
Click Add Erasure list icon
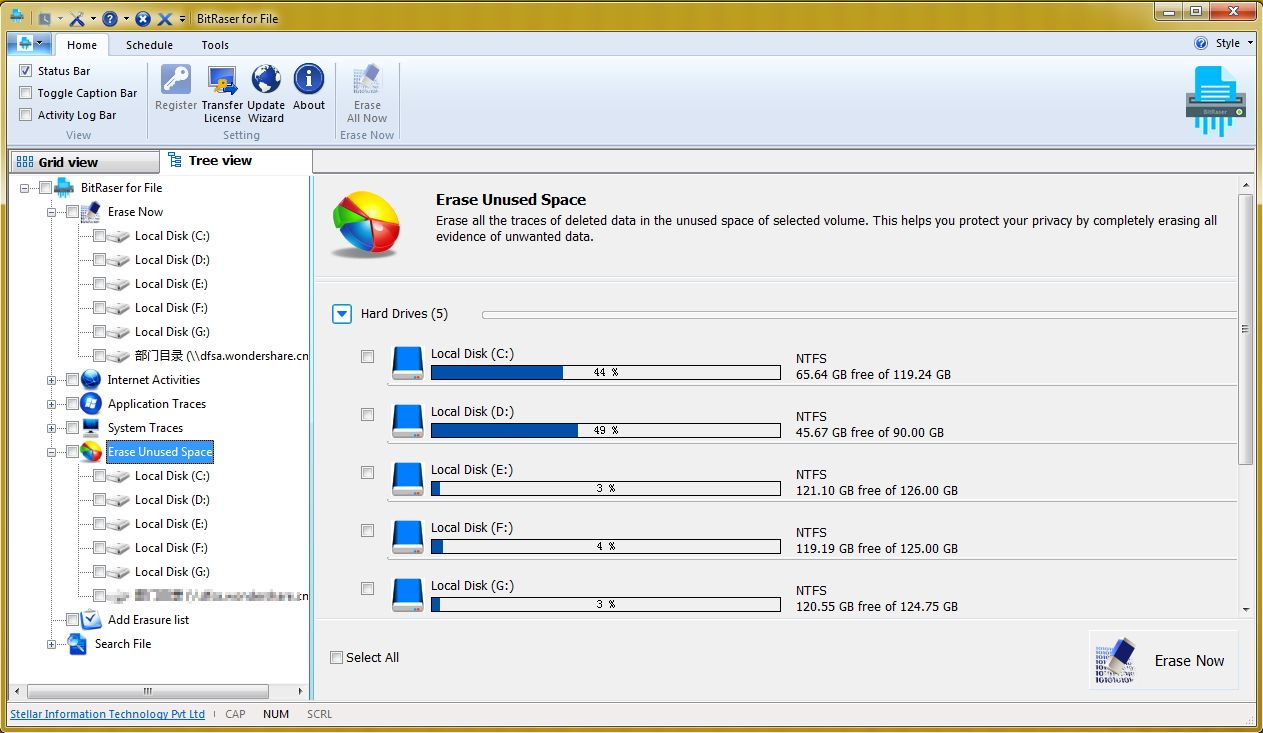click(x=91, y=620)
